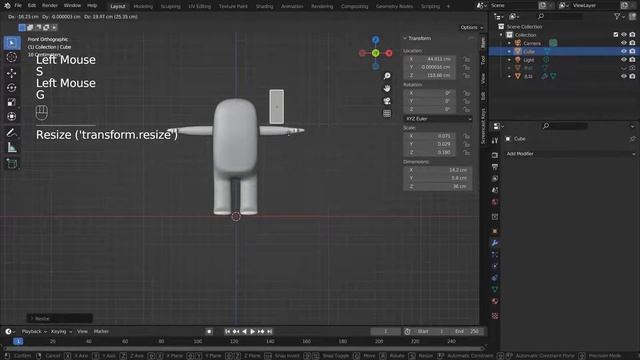Open the Render properties tab icon

495,155
